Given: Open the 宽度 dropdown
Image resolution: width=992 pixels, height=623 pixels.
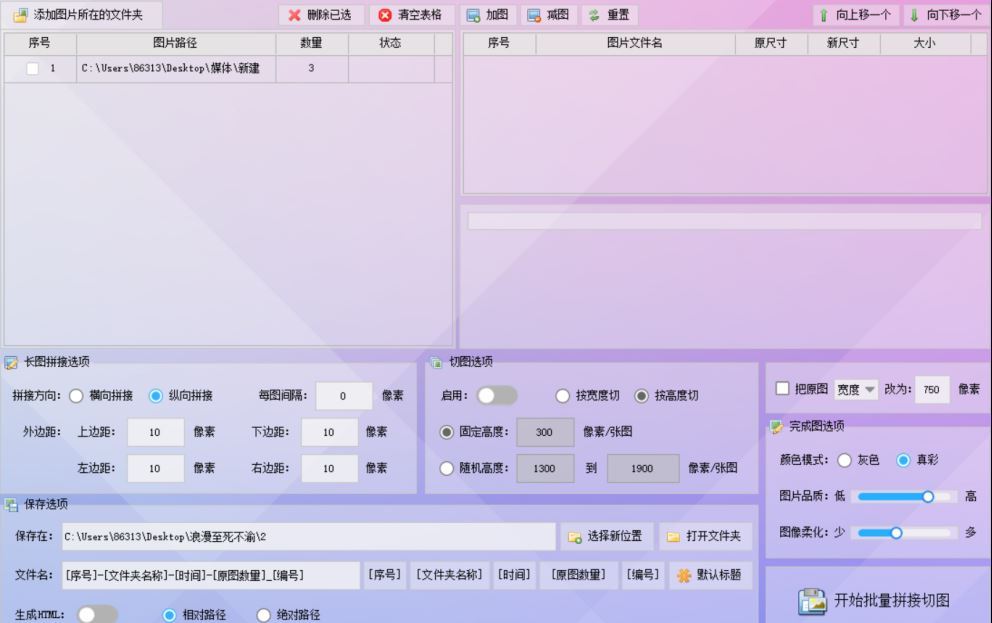Looking at the screenshot, I should [856, 390].
